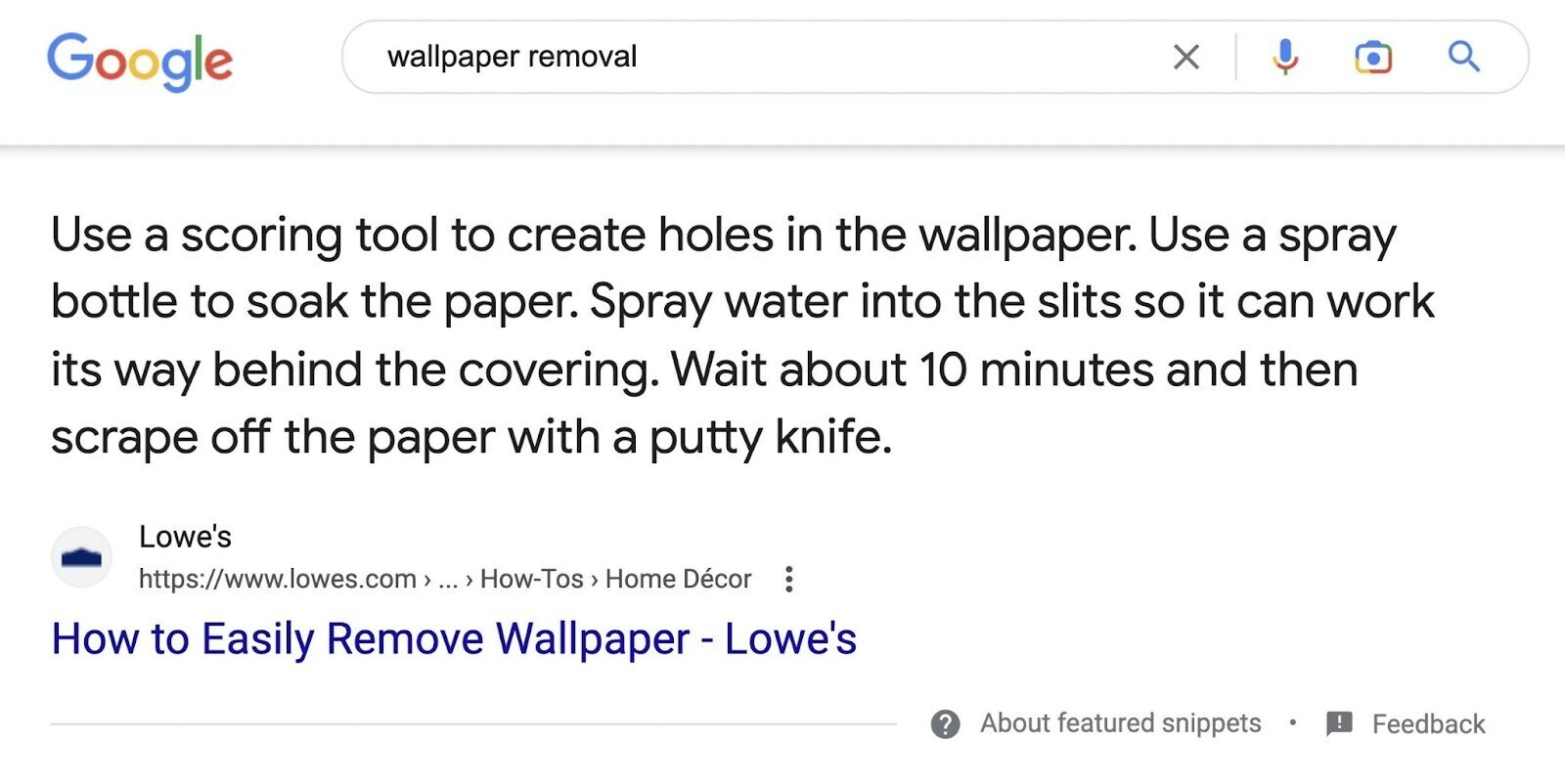
Task: Click the 'About featured snippets' text
Action: click(1121, 723)
